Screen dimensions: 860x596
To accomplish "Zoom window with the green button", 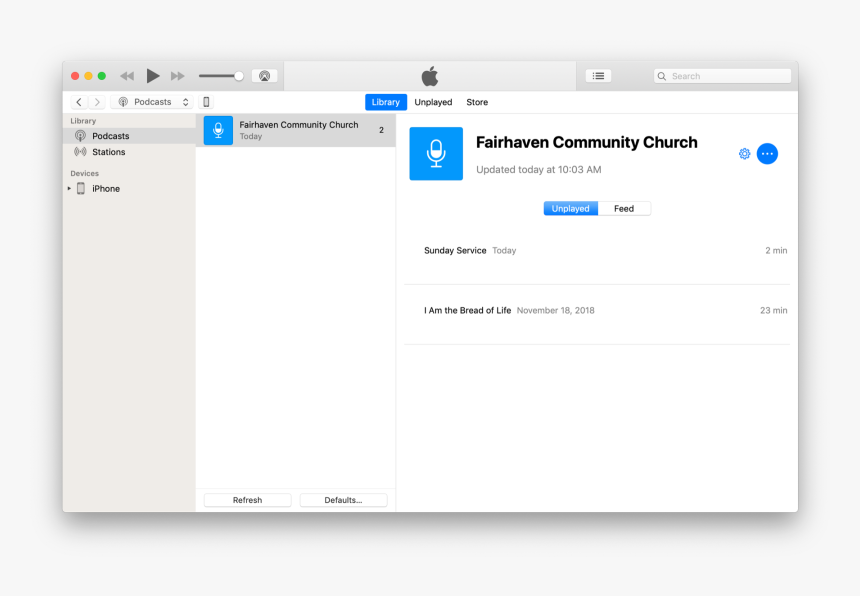I will [101, 76].
